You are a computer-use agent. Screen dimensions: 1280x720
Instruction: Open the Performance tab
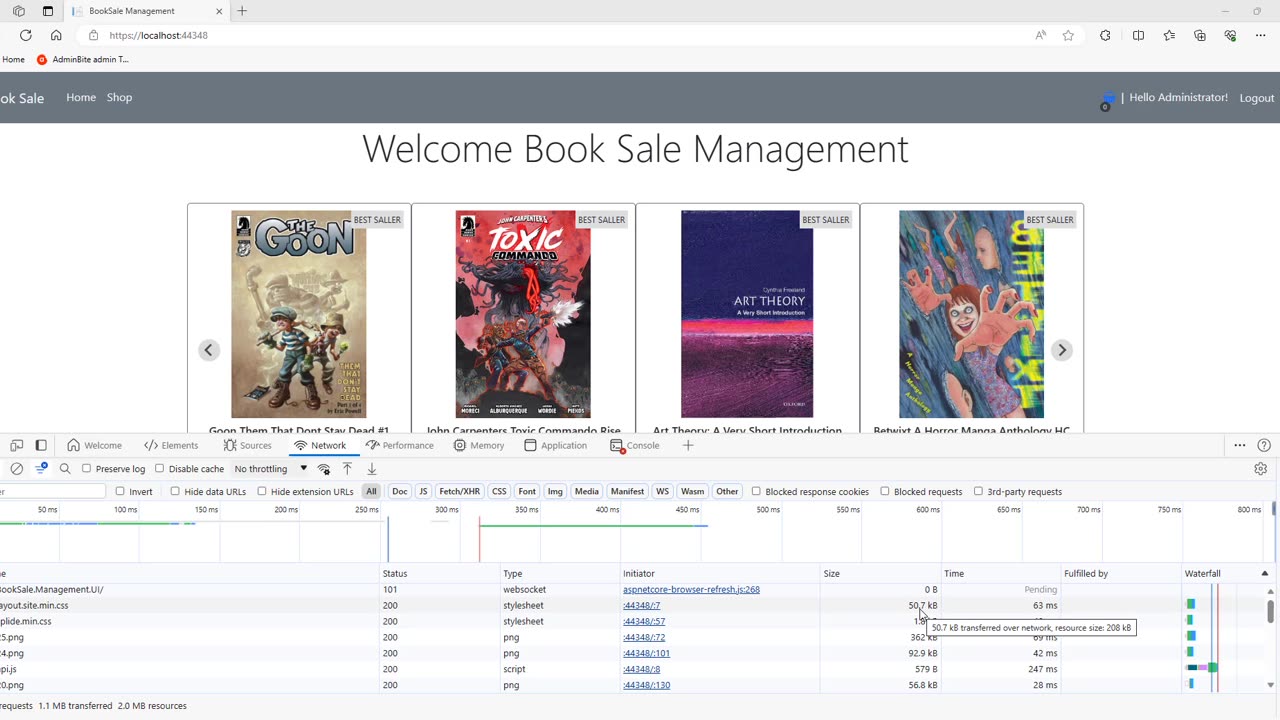click(399, 445)
